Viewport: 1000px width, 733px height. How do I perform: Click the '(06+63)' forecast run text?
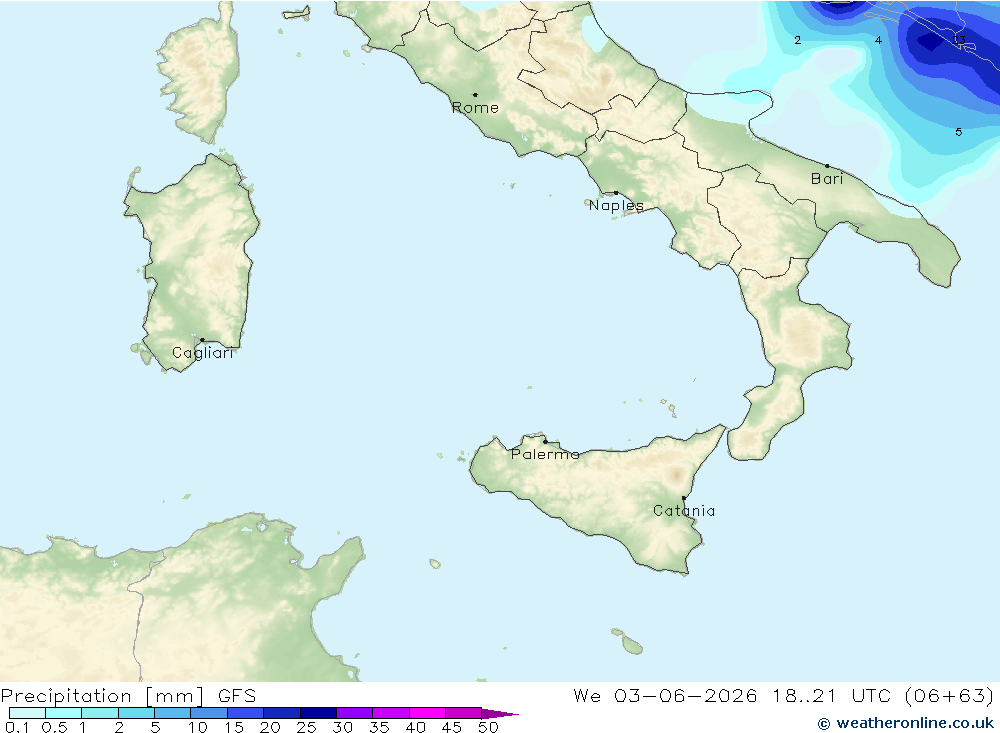tap(949, 695)
